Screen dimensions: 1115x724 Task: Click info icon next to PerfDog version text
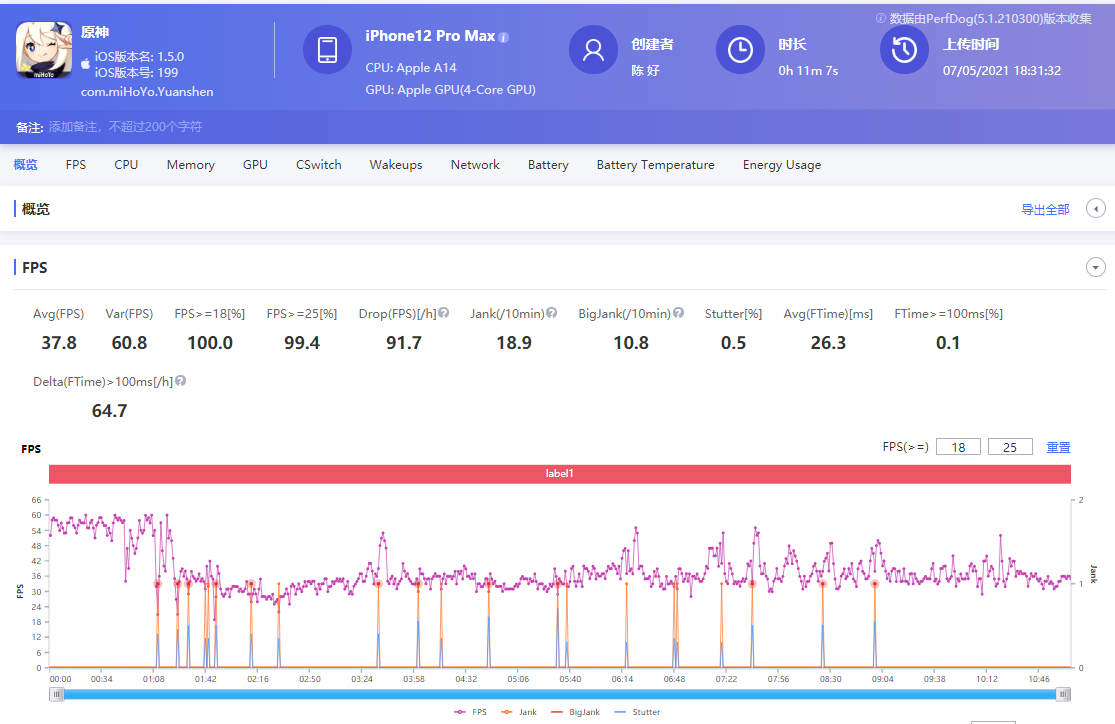point(880,18)
